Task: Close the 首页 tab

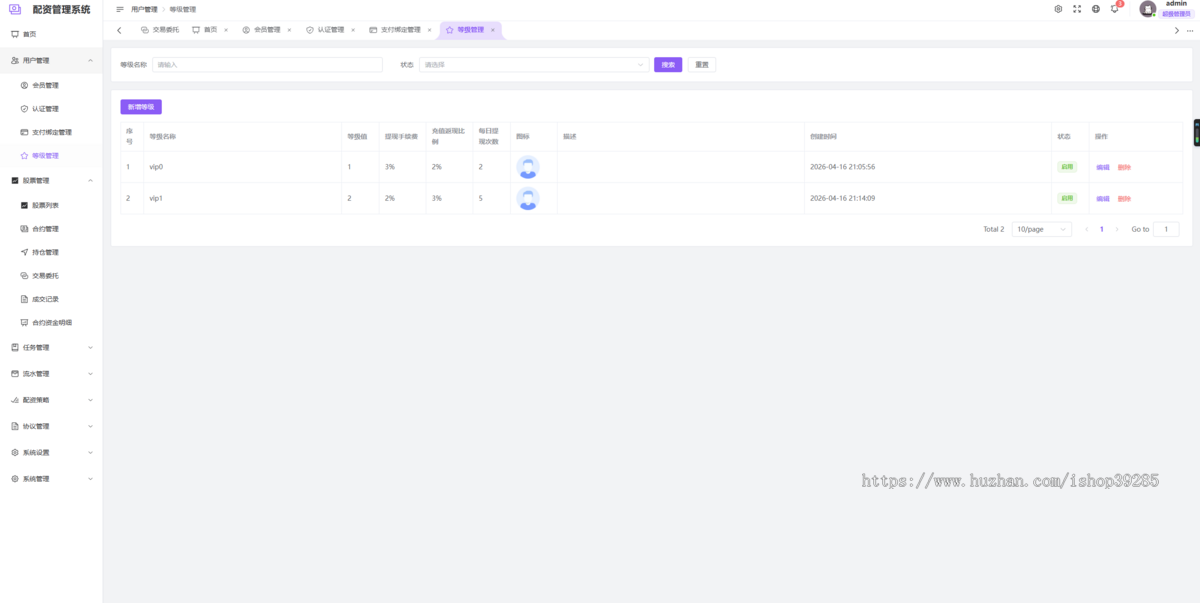Action: [x=226, y=30]
